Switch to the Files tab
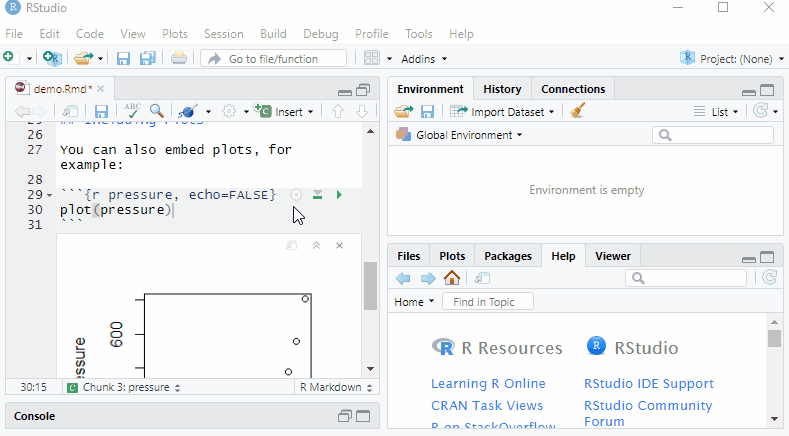Viewport: 789px width, 436px height. click(x=409, y=256)
